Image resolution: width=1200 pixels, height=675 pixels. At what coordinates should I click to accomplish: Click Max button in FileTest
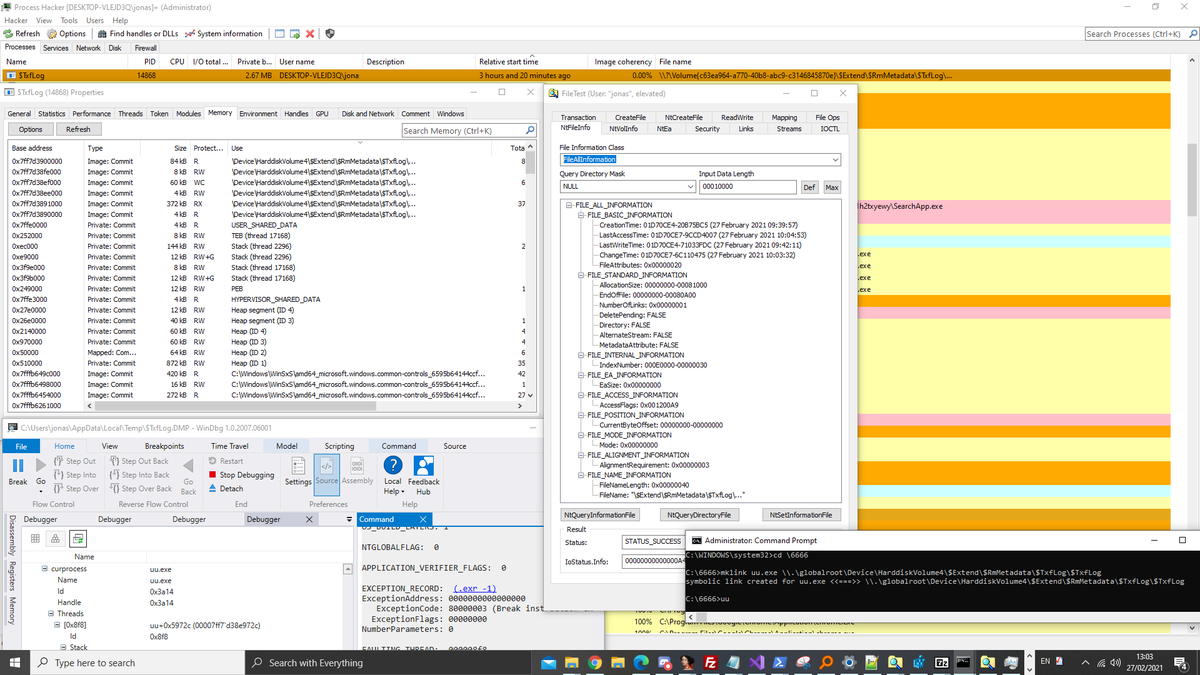[831, 187]
